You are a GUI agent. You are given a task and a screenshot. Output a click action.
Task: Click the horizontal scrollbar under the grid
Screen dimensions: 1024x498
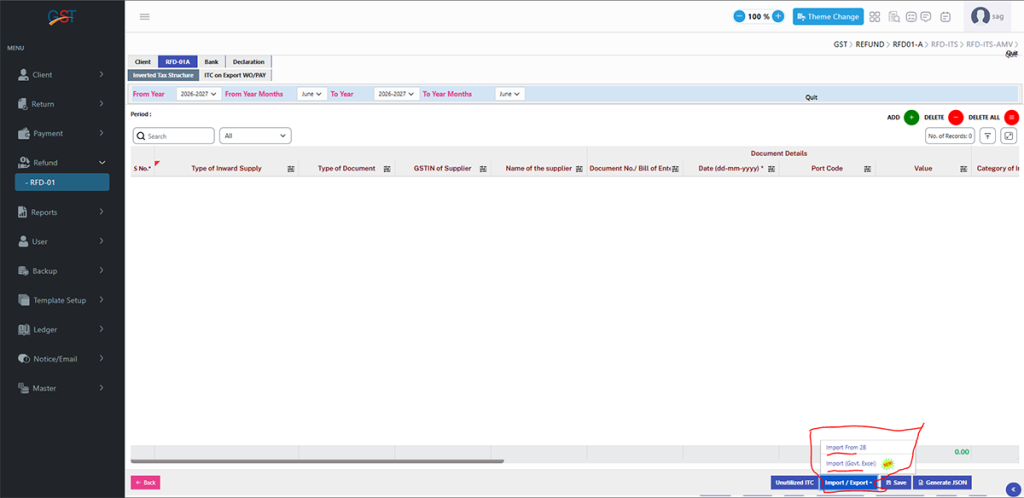[317, 461]
